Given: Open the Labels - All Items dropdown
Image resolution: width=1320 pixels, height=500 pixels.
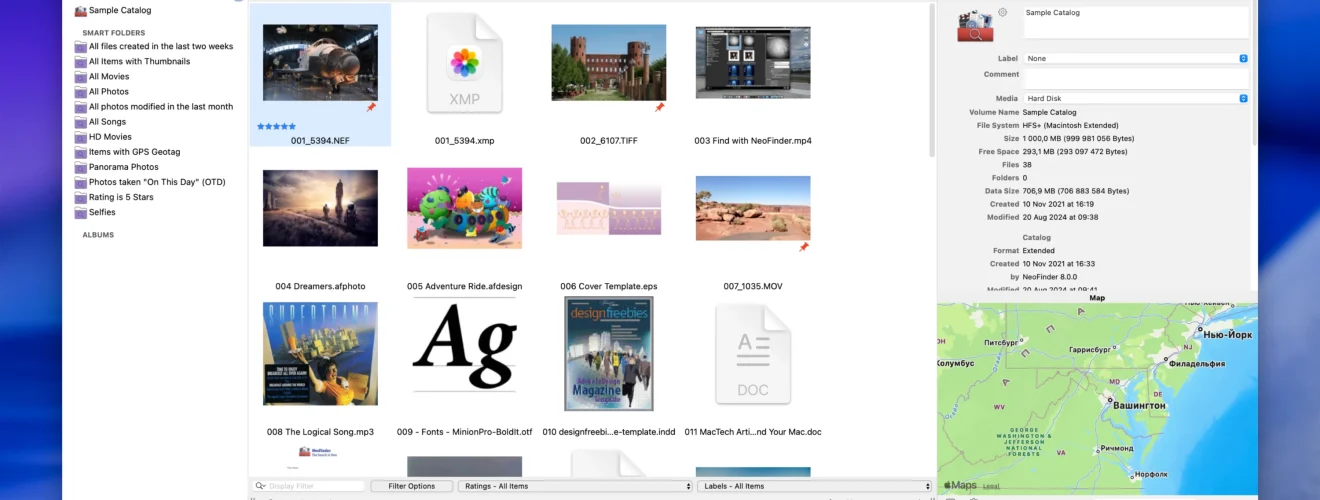Looking at the screenshot, I should tap(814, 486).
